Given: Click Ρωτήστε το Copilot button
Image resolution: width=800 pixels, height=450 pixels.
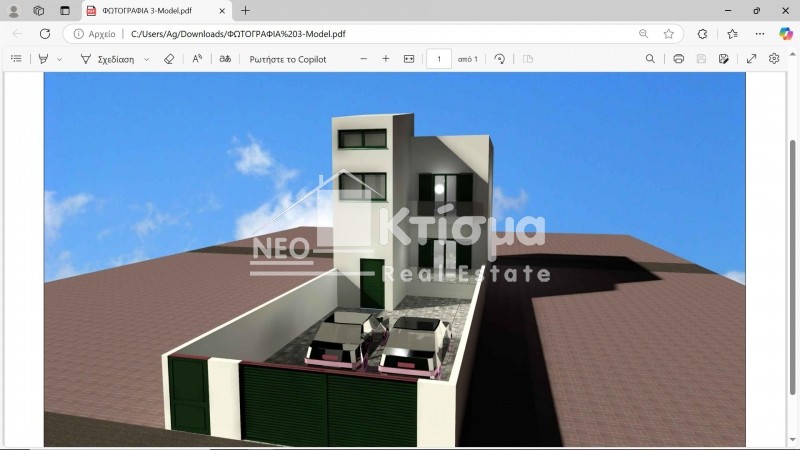Looking at the screenshot, I should click(x=288, y=59).
